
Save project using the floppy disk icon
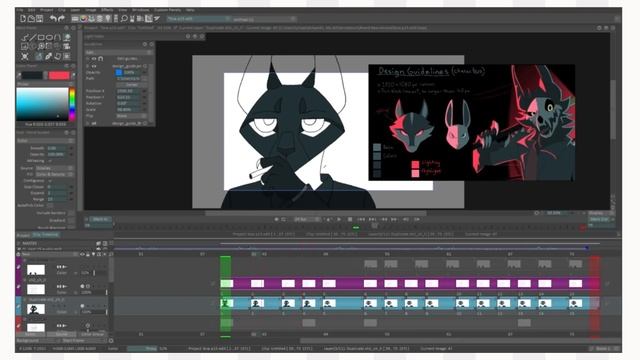point(39,18)
